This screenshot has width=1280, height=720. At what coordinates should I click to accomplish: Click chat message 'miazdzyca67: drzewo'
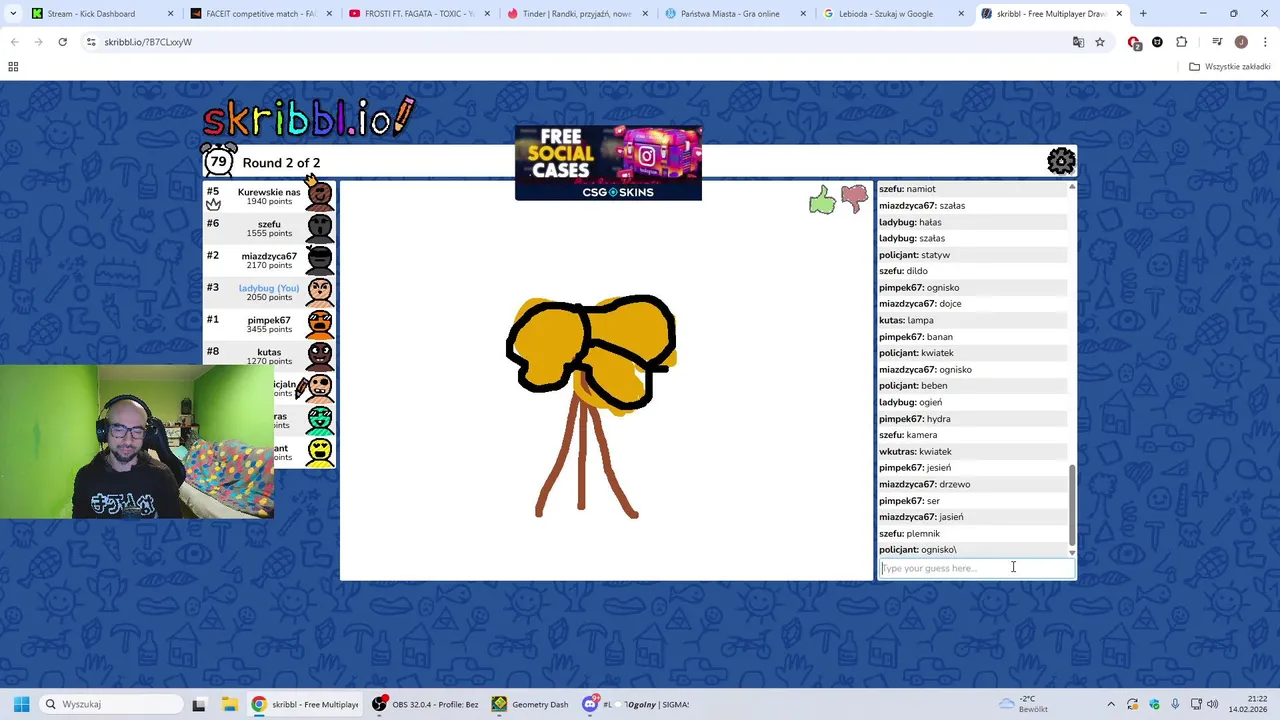924,484
